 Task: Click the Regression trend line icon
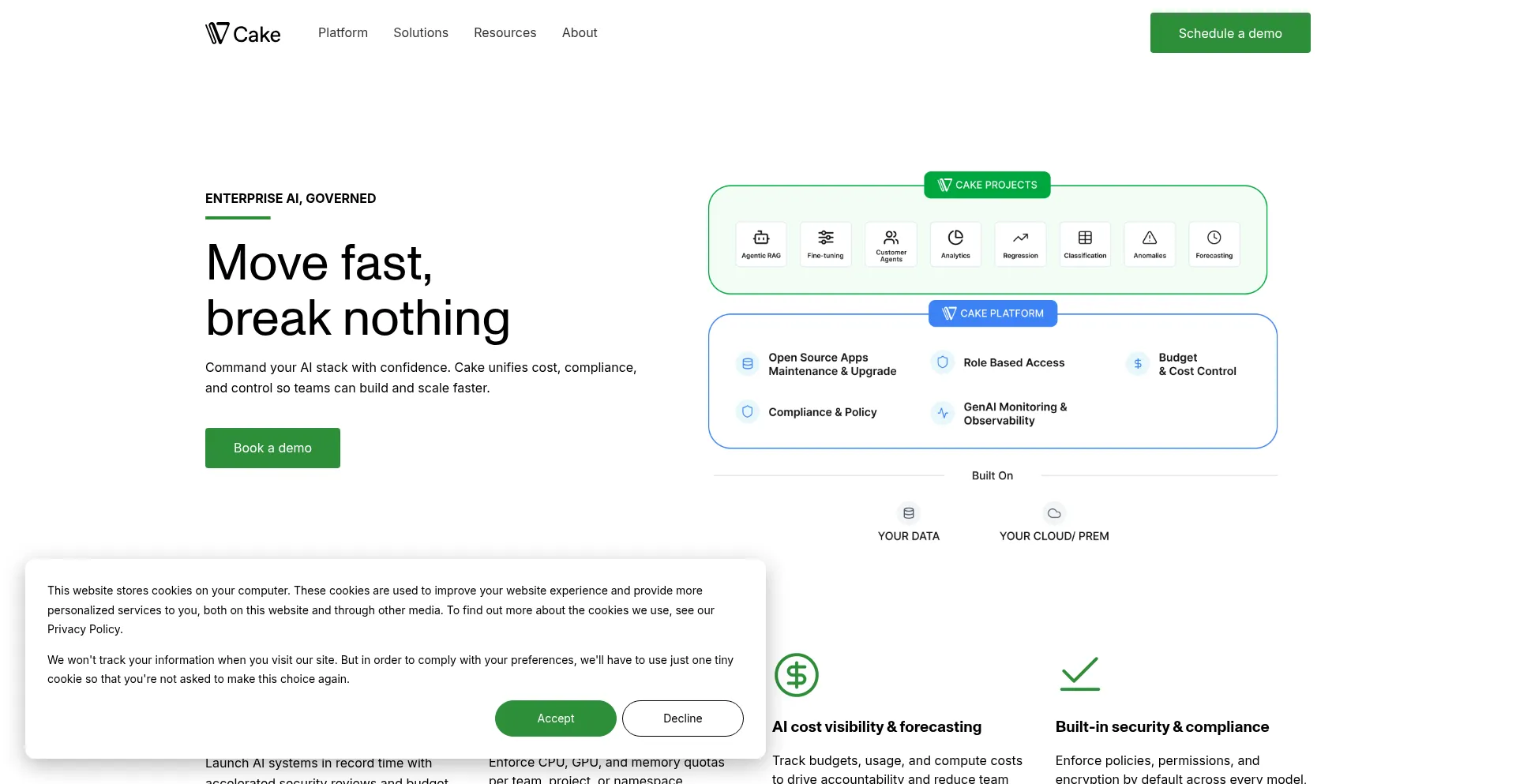point(1020,238)
